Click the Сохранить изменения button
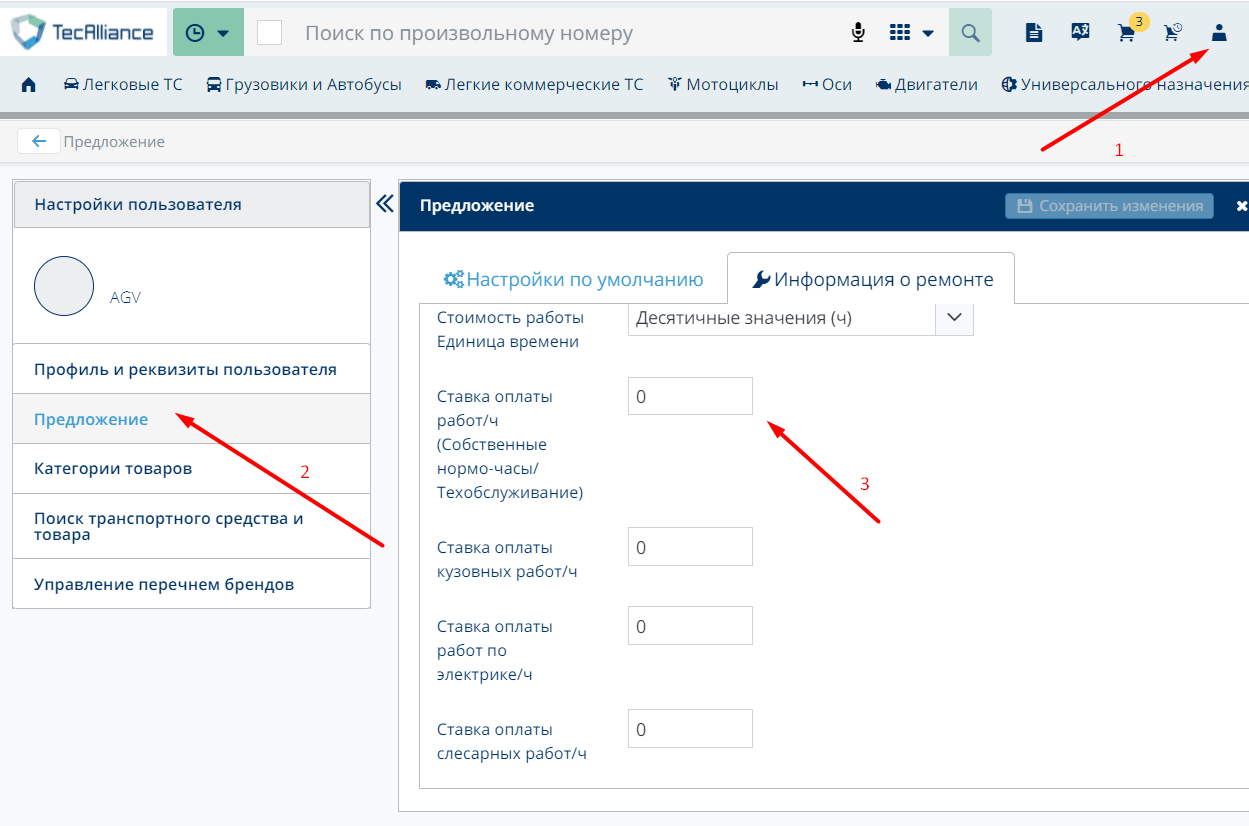The width and height of the screenshot is (1249, 826). pos(1109,206)
